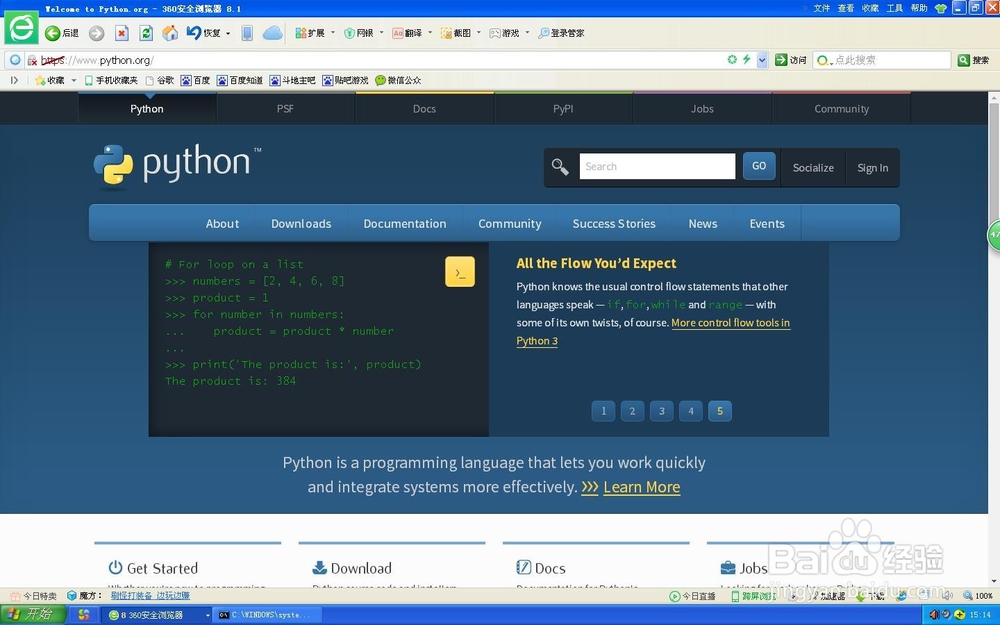Open the 查看 menu
This screenshot has height=625, width=1000.
[x=846, y=8]
